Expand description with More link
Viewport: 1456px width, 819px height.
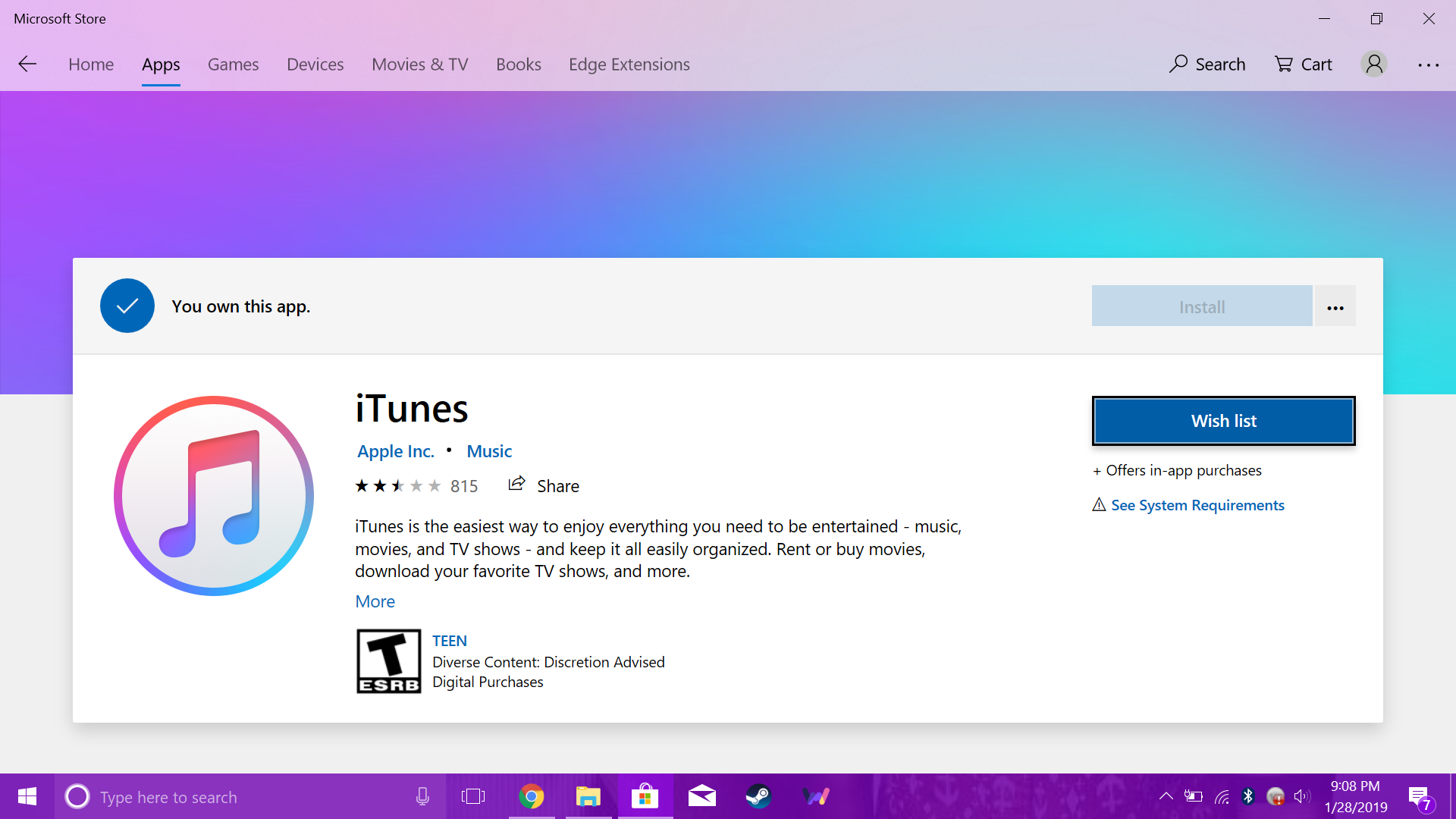pyautogui.click(x=375, y=601)
